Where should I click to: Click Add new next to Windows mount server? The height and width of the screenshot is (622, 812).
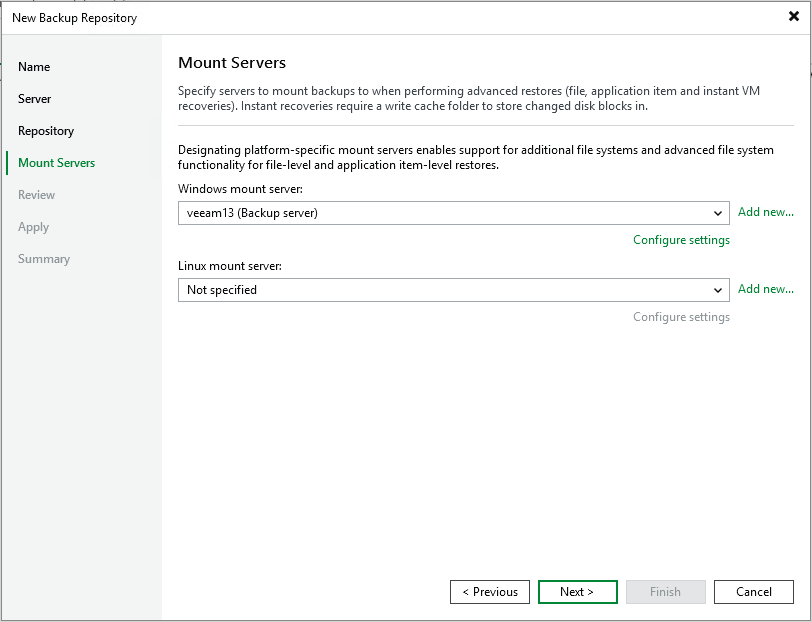(x=765, y=212)
